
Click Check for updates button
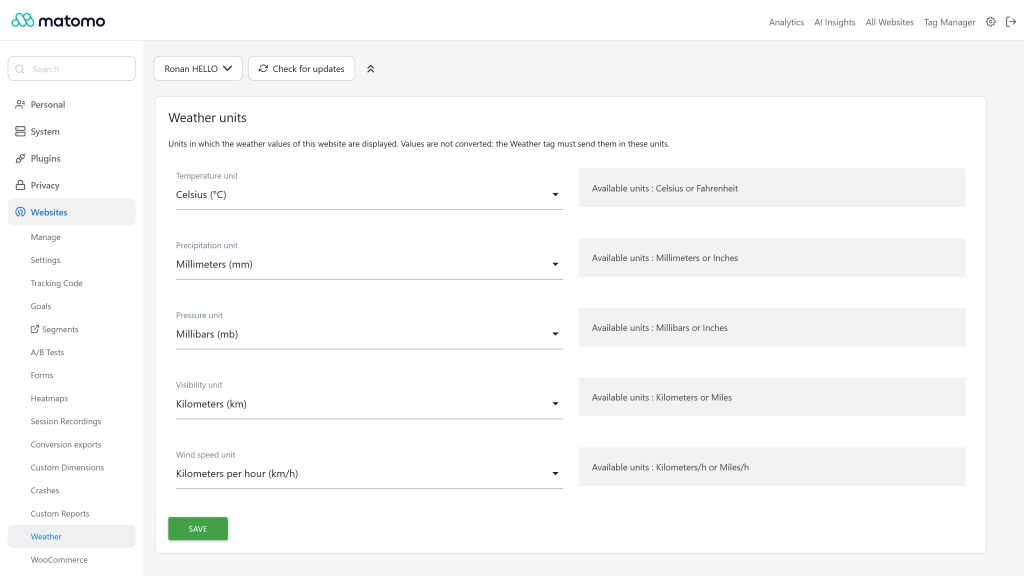click(x=301, y=69)
